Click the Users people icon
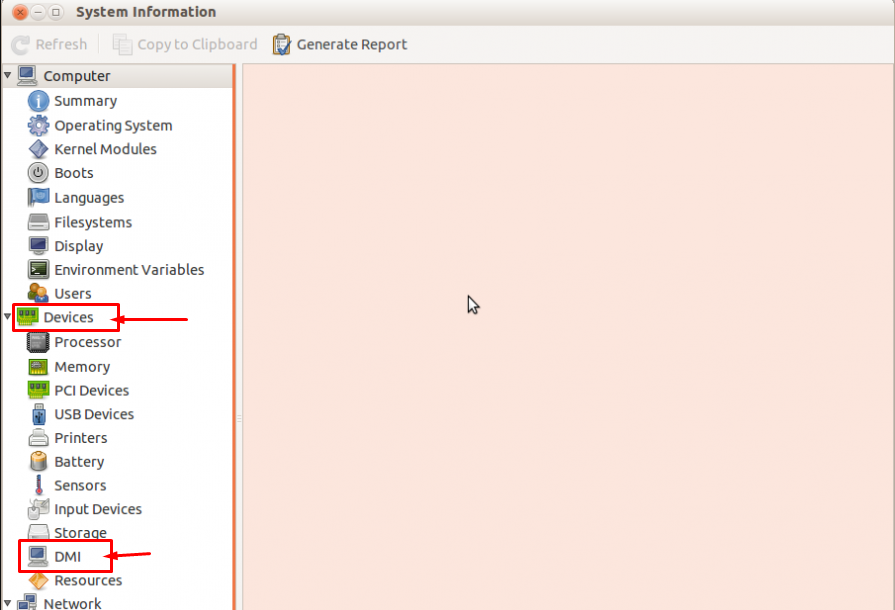This screenshot has height=610, width=895. 38,293
